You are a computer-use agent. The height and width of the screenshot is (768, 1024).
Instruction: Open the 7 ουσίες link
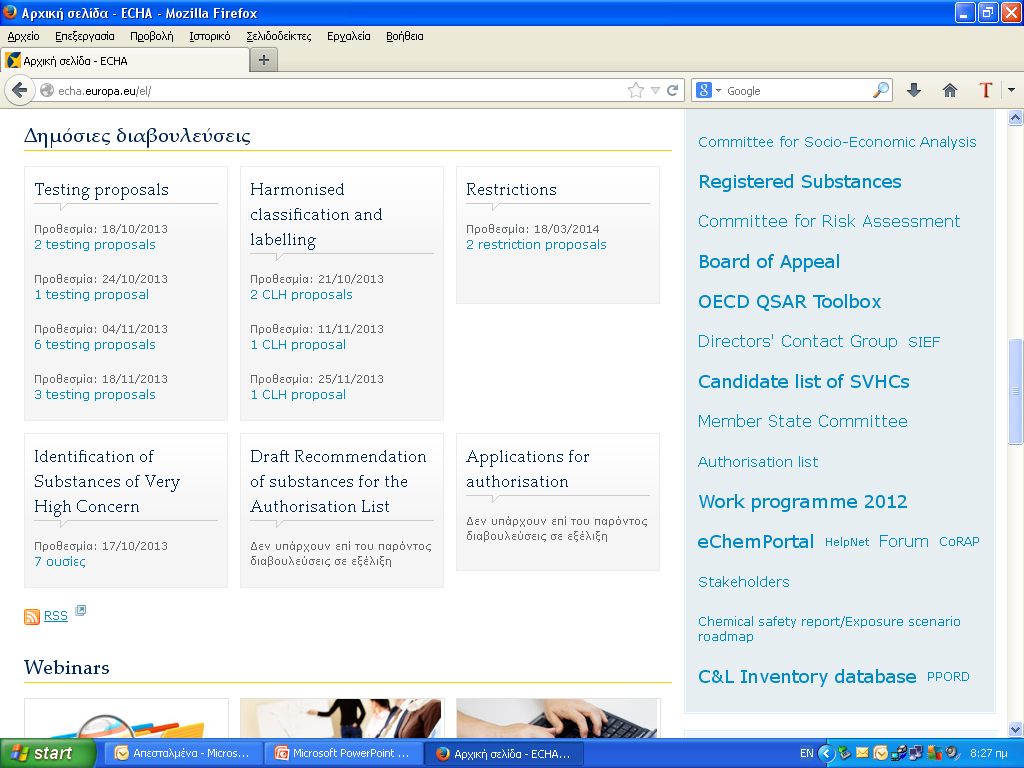coord(59,562)
